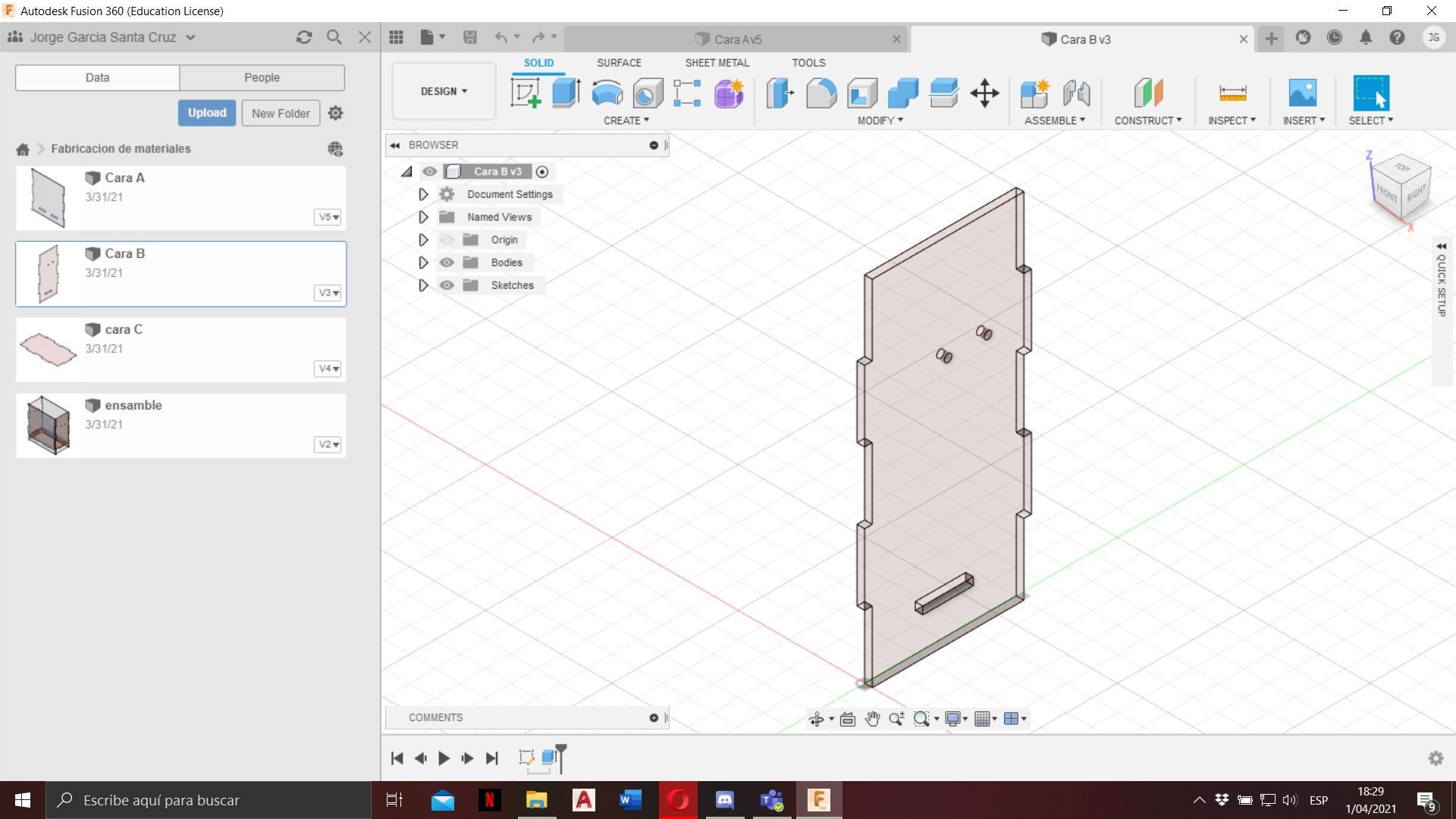Switch to the People tab
Image resolution: width=1456 pixels, height=819 pixels.
262,77
